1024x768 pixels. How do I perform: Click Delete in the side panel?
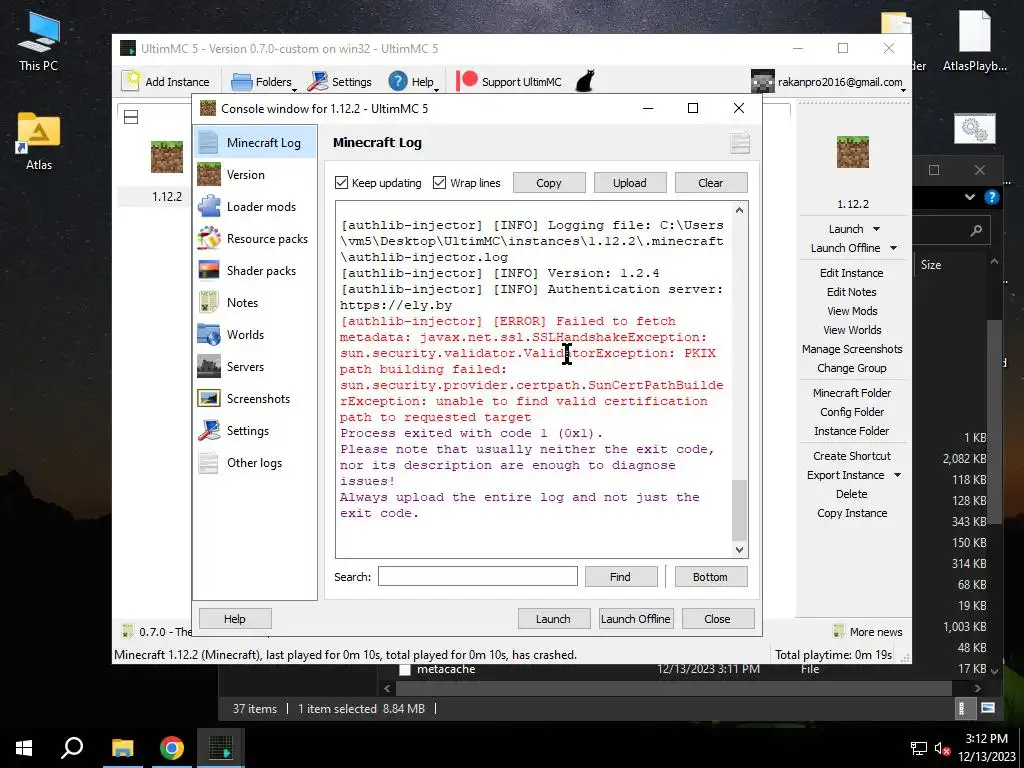[x=852, y=494]
